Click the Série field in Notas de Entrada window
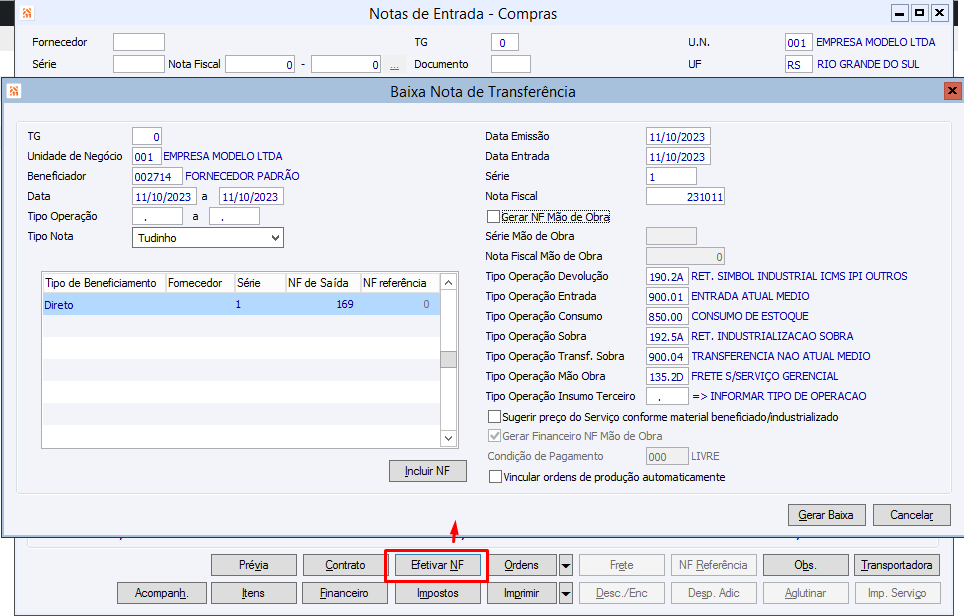The height and width of the screenshot is (616, 964). coord(139,65)
